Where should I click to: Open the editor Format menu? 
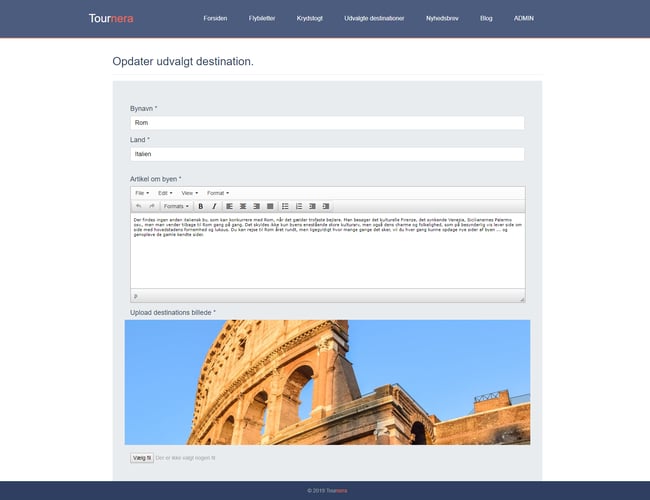218,193
